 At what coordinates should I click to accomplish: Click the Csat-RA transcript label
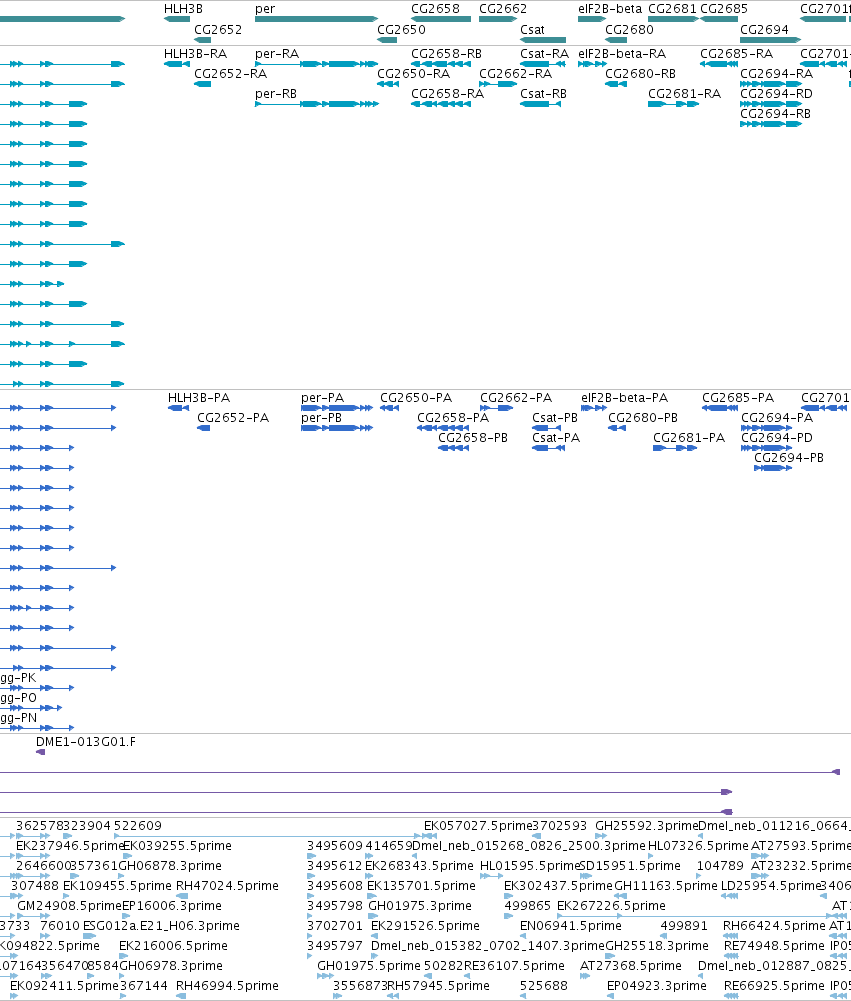(x=545, y=54)
